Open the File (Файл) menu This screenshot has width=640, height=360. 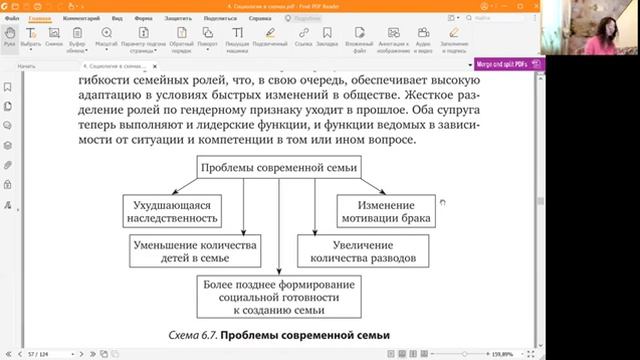[x=12, y=18]
